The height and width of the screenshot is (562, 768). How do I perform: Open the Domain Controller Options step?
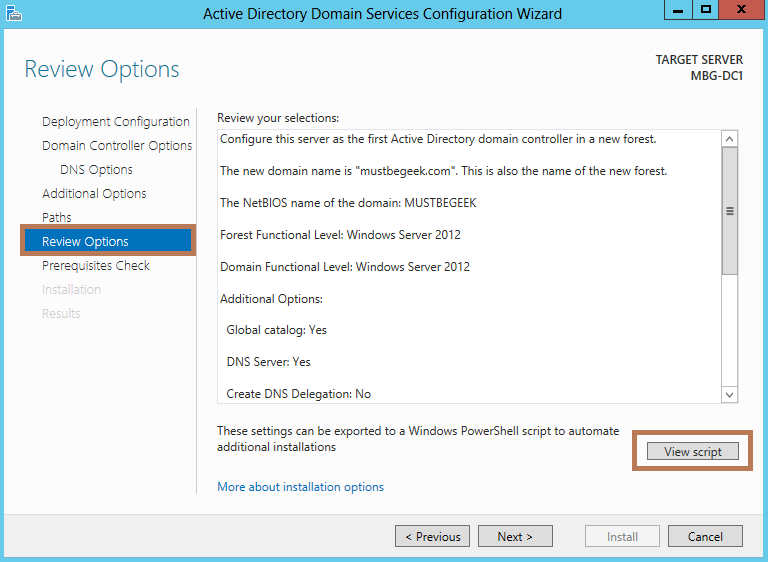117,146
